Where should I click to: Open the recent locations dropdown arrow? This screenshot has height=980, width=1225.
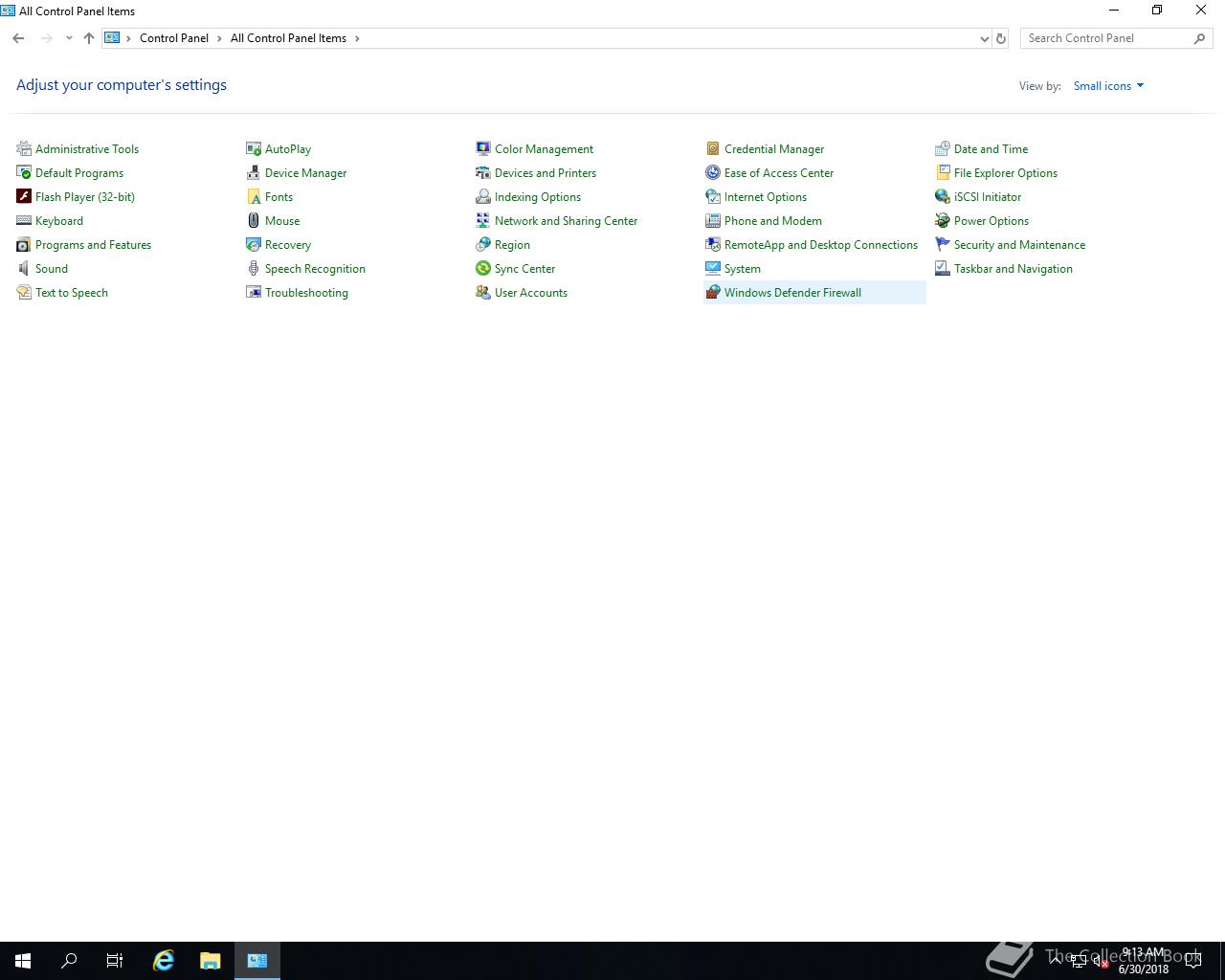(x=69, y=38)
